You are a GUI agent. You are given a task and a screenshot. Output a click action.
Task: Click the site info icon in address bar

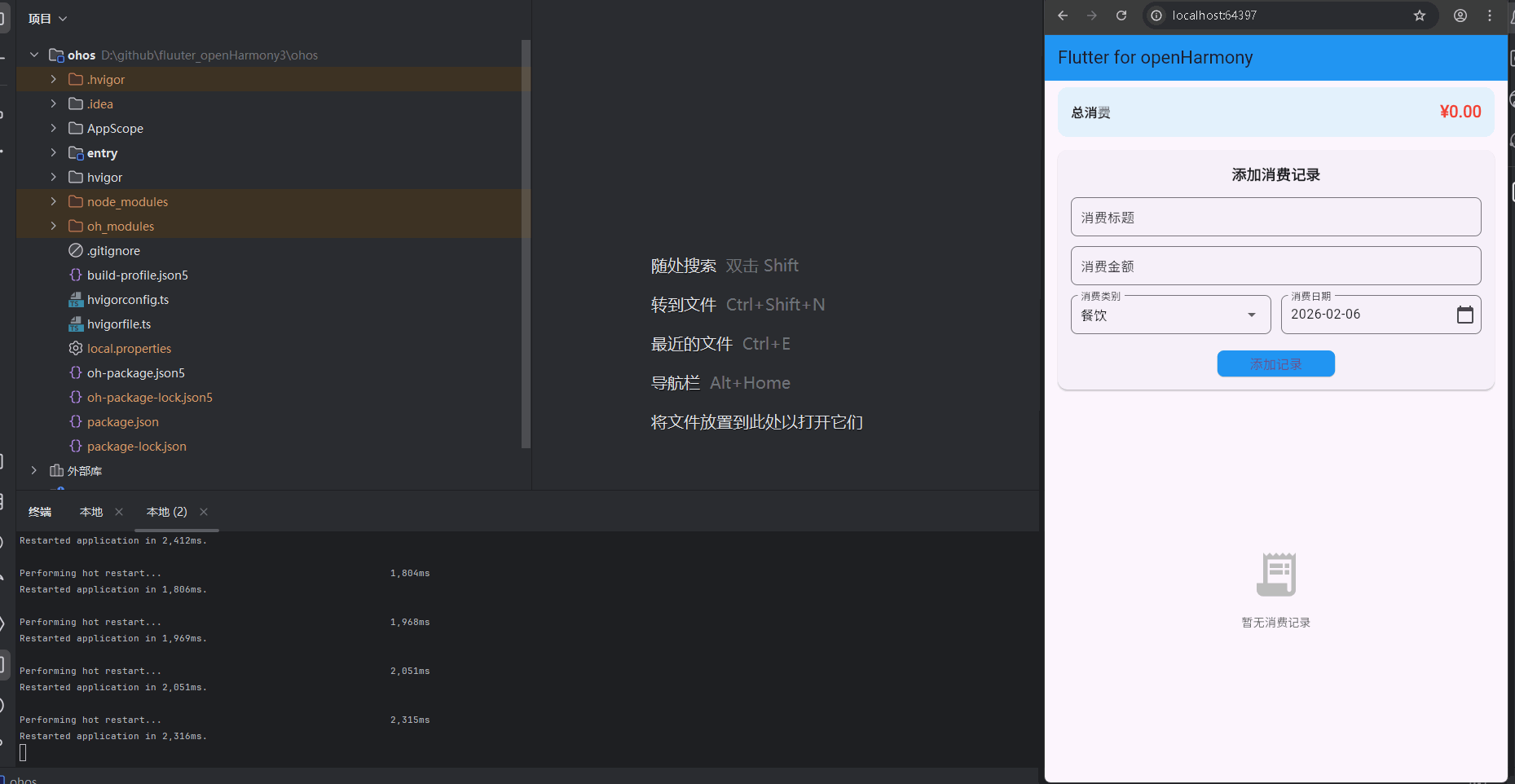1156,15
